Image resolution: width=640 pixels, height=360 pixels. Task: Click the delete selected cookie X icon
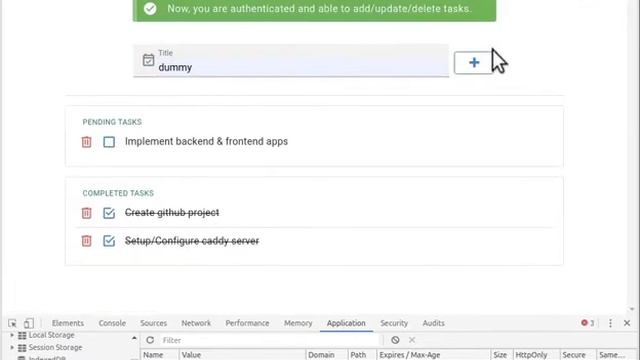click(412, 340)
